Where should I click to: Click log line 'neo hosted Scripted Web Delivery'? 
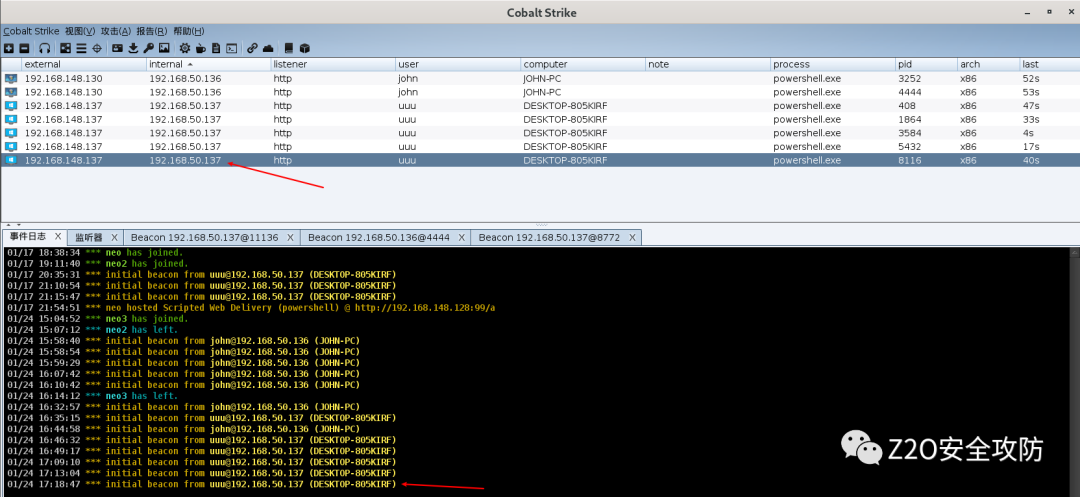click(x=251, y=308)
